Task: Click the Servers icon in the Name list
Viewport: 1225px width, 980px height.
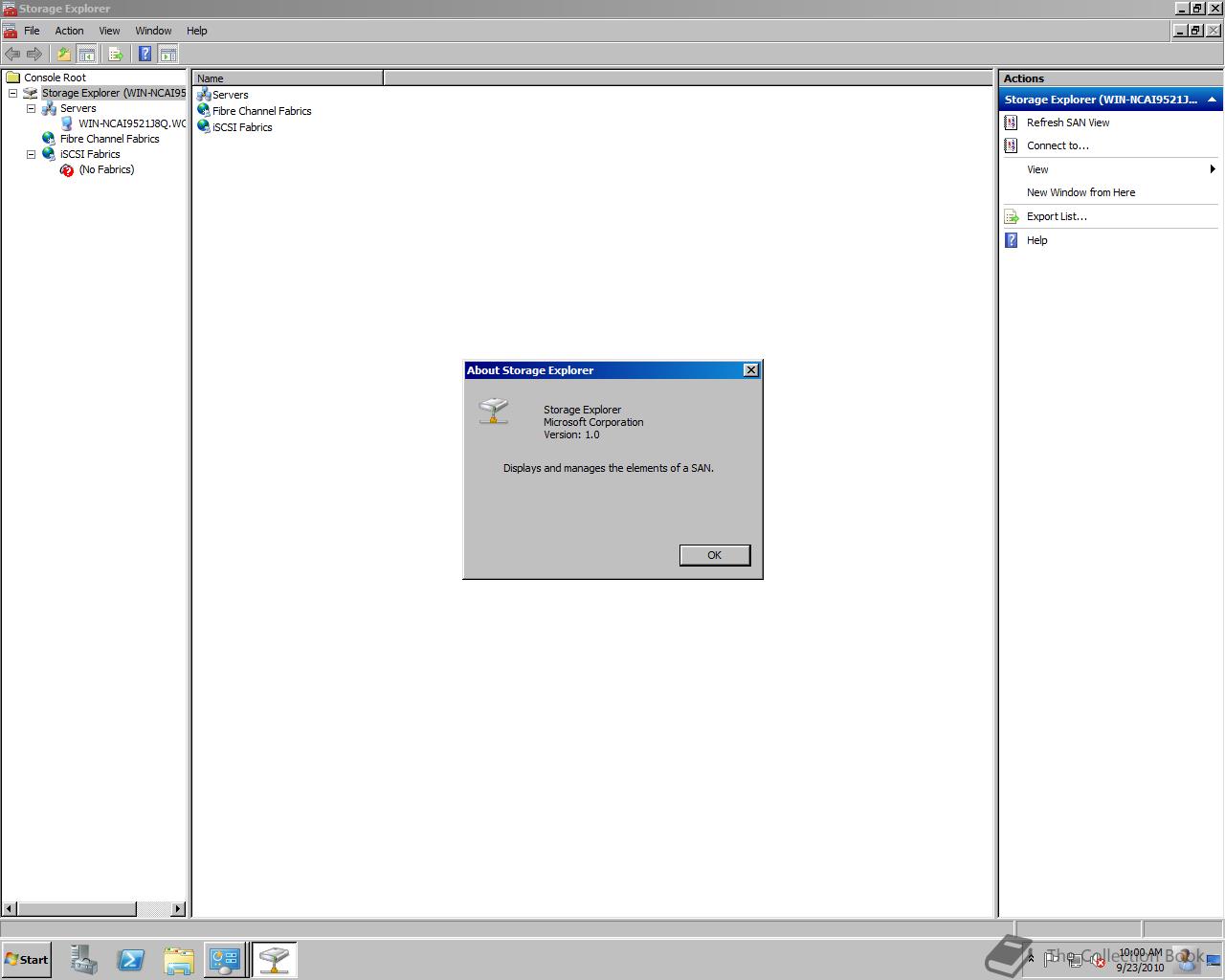Action: (204, 94)
